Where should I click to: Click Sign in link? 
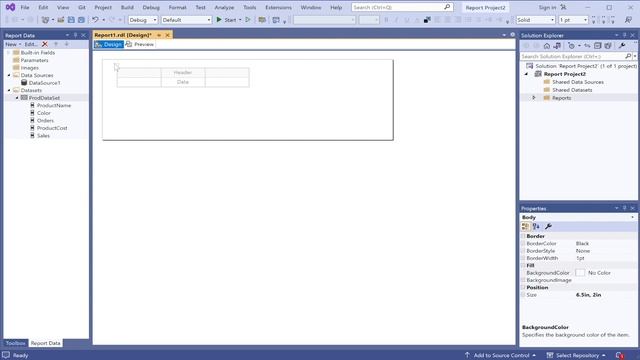pos(547,7)
